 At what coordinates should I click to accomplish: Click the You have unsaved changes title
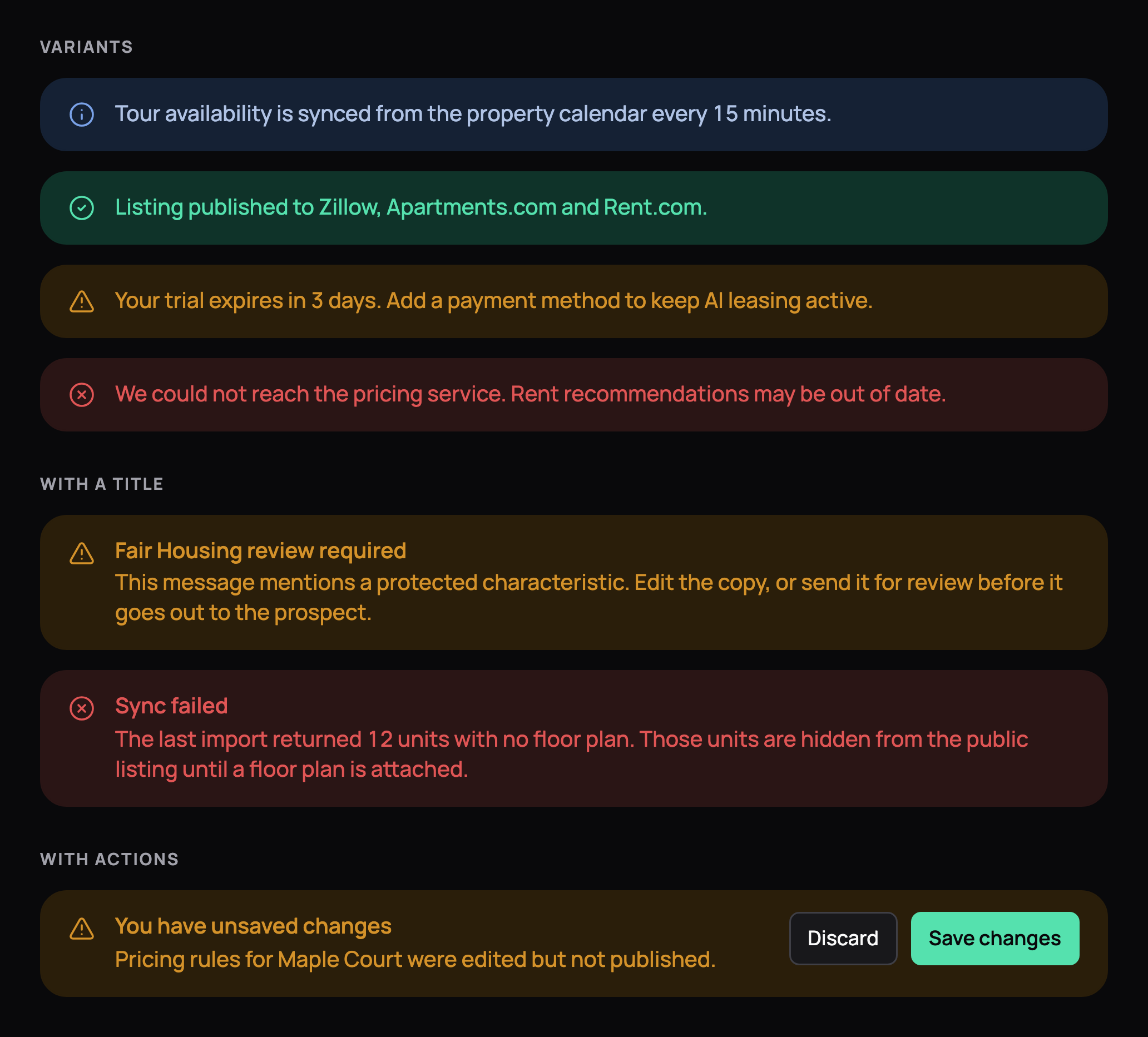[254, 926]
